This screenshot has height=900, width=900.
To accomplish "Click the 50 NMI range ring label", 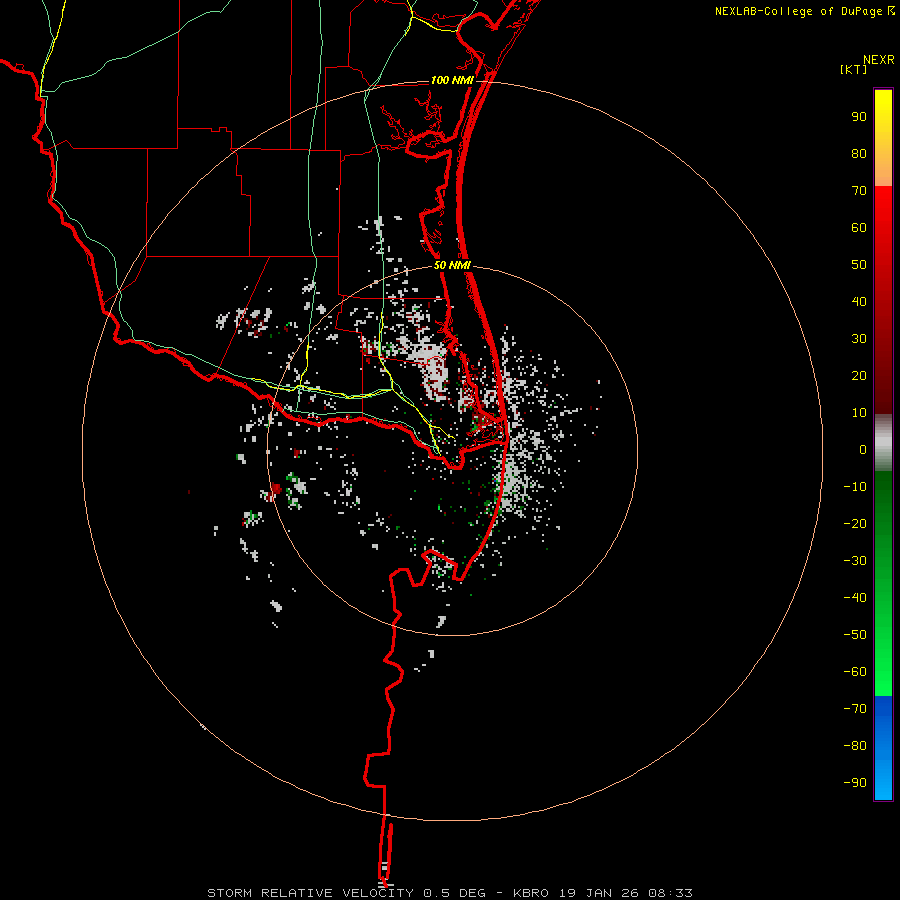I will (452, 265).
